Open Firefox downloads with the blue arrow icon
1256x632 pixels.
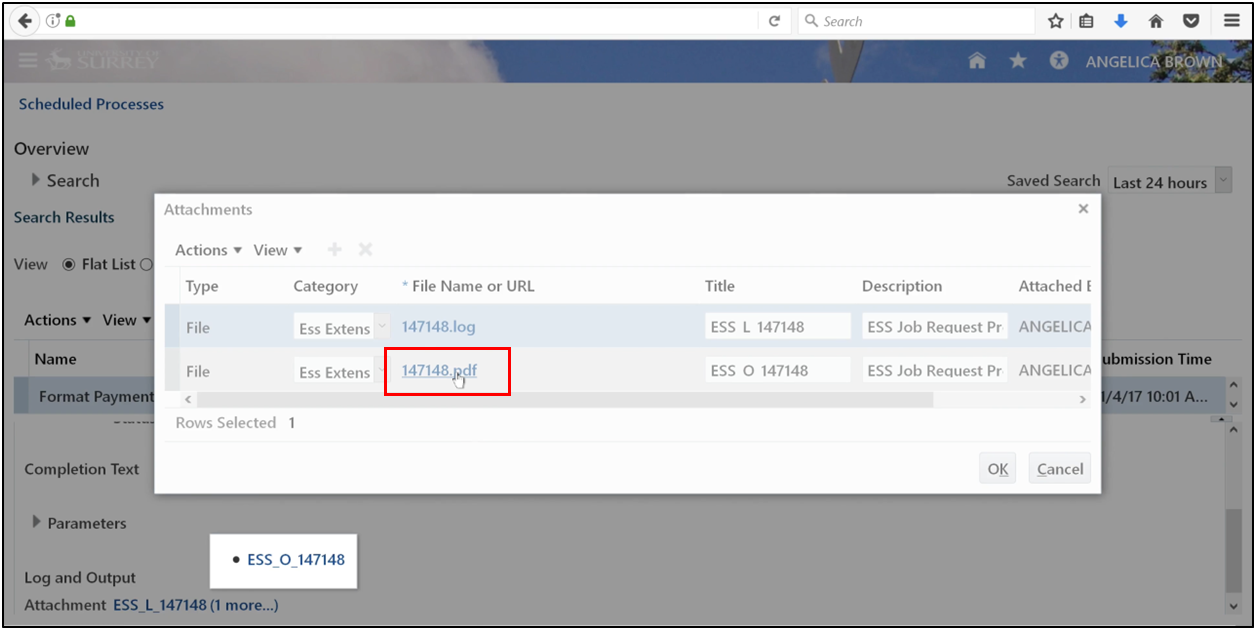[x=1121, y=20]
